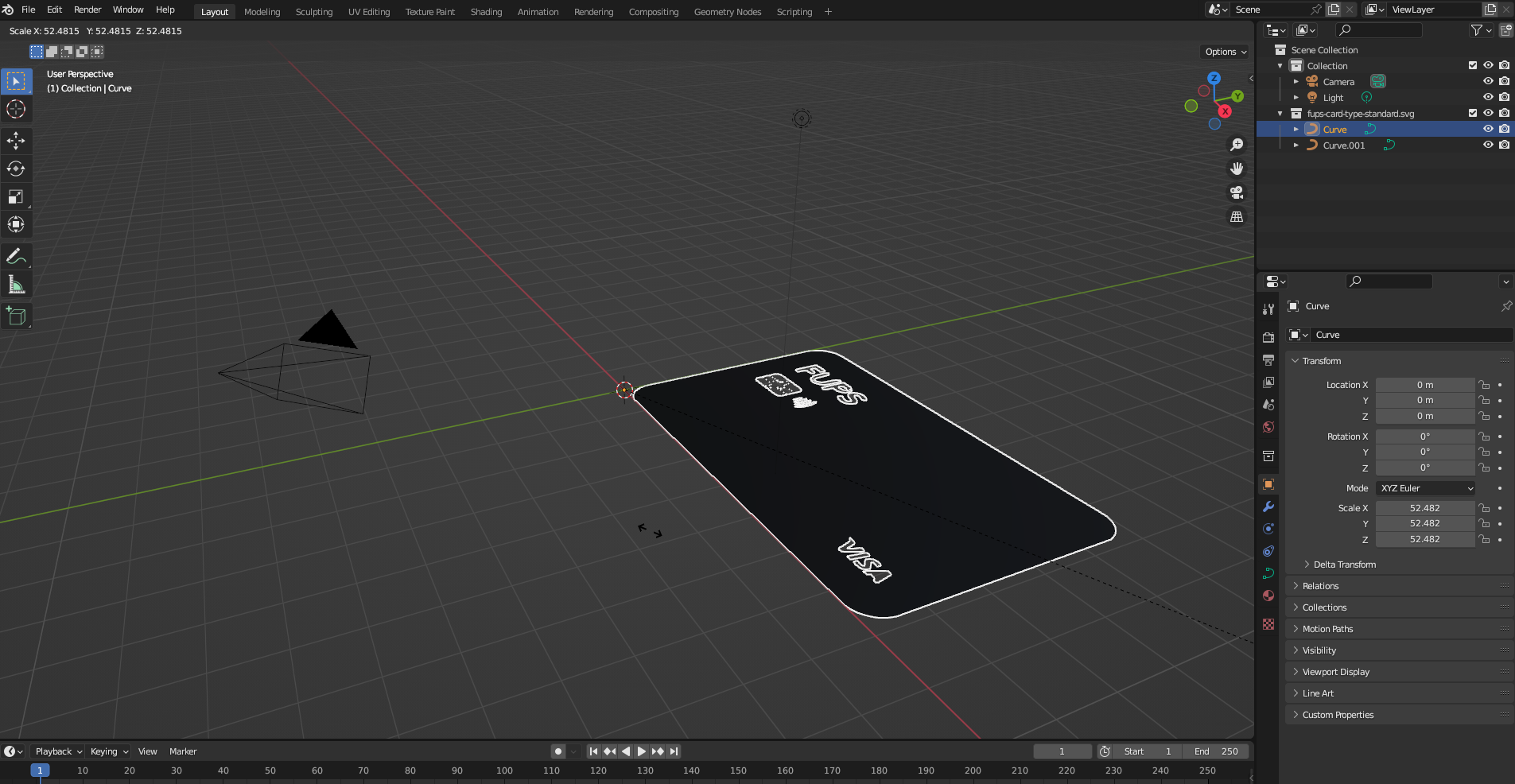Open the Object Data curve properties tab

pyautogui.click(x=1268, y=573)
